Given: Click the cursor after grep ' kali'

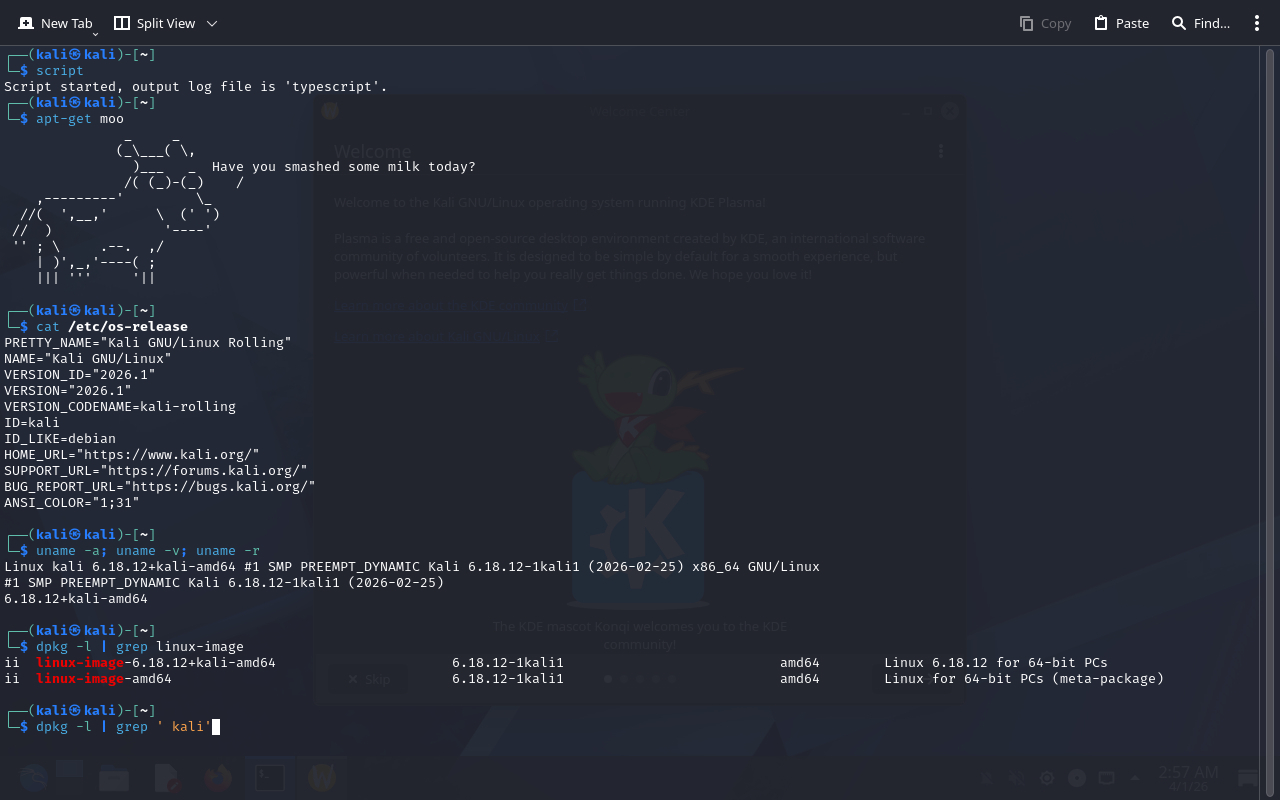Looking at the screenshot, I should (x=216, y=727).
